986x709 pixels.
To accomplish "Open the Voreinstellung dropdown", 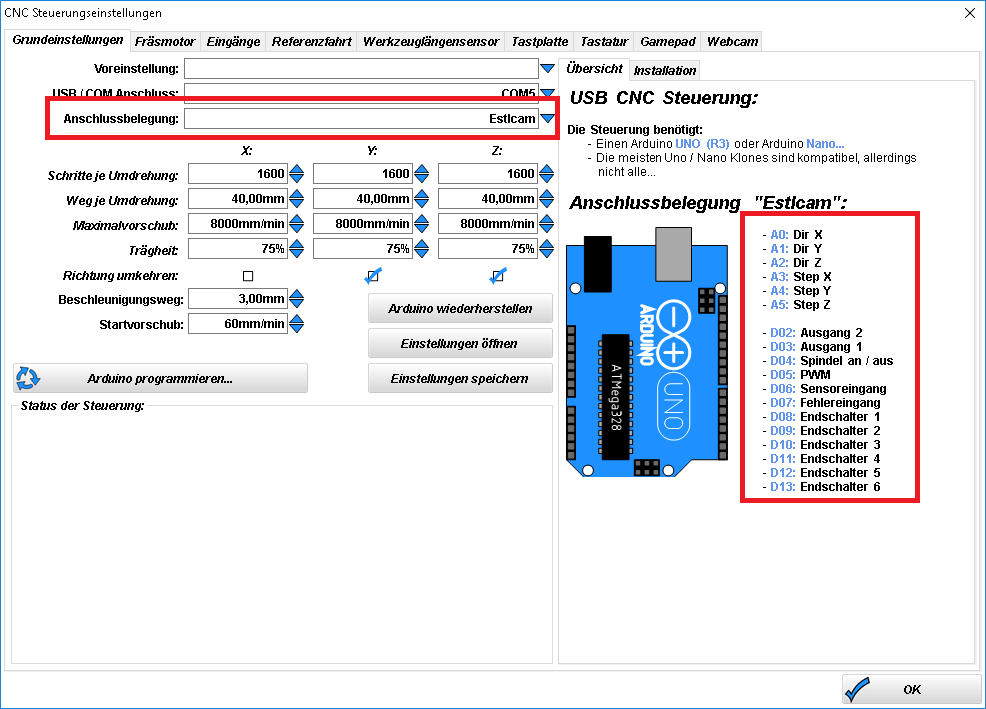I will point(547,69).
